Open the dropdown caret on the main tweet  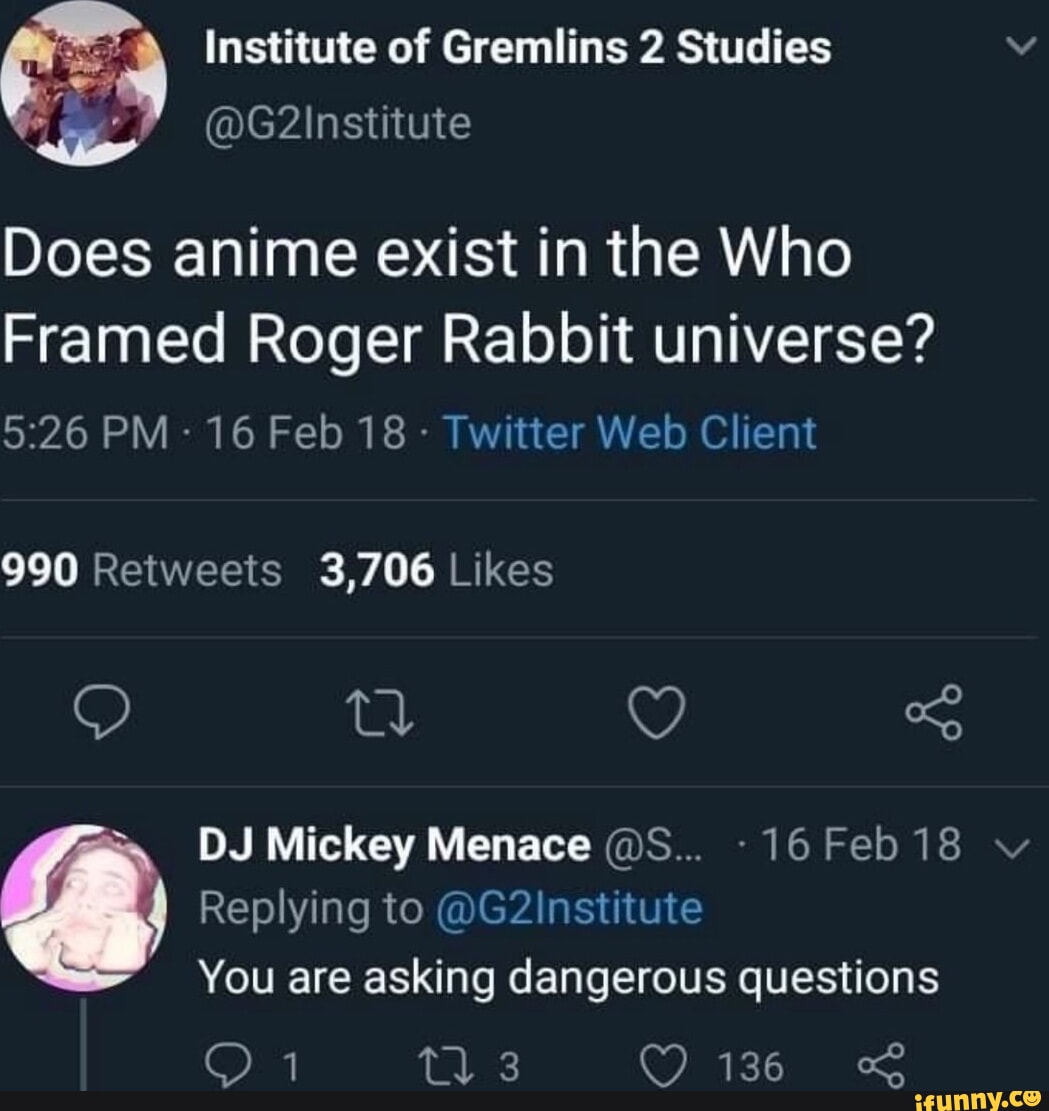pos(1021,46)
